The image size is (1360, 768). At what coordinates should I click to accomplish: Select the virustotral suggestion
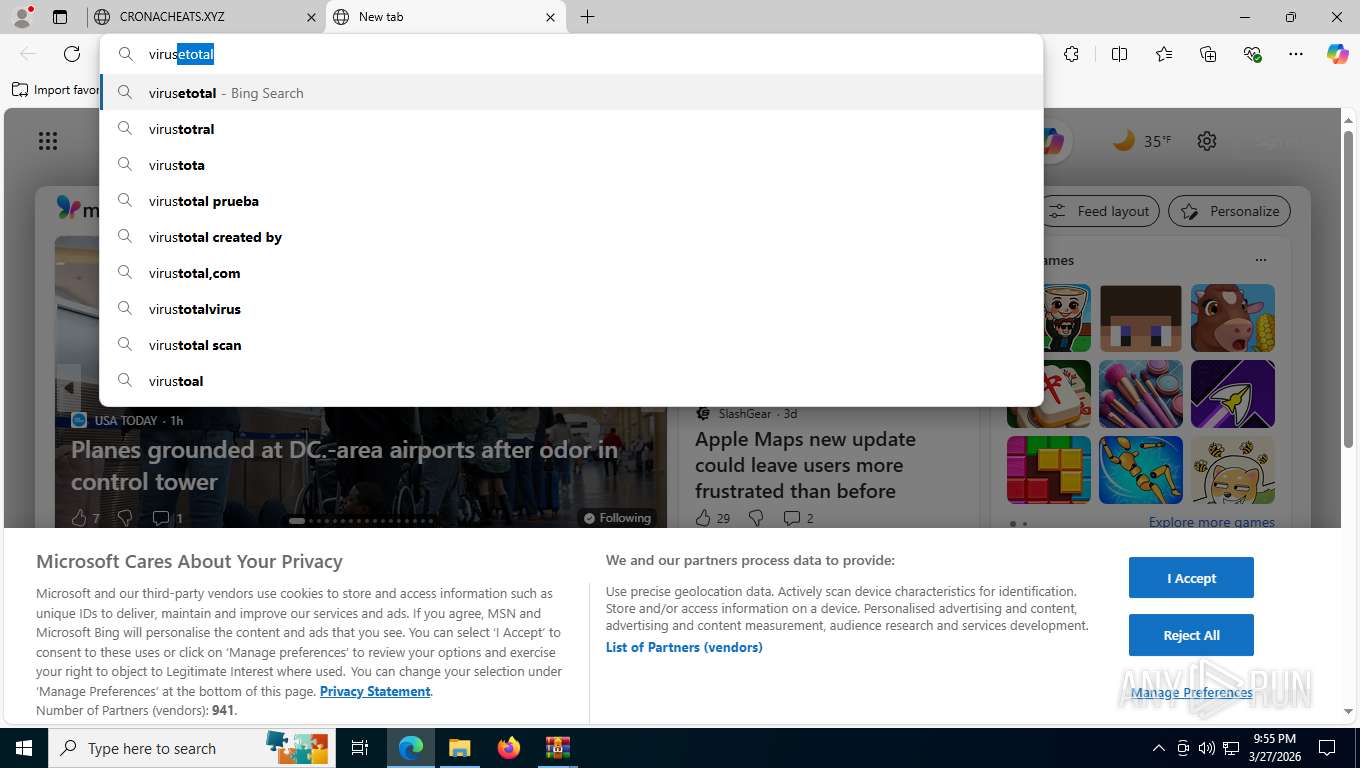click(x=571, y=129)
